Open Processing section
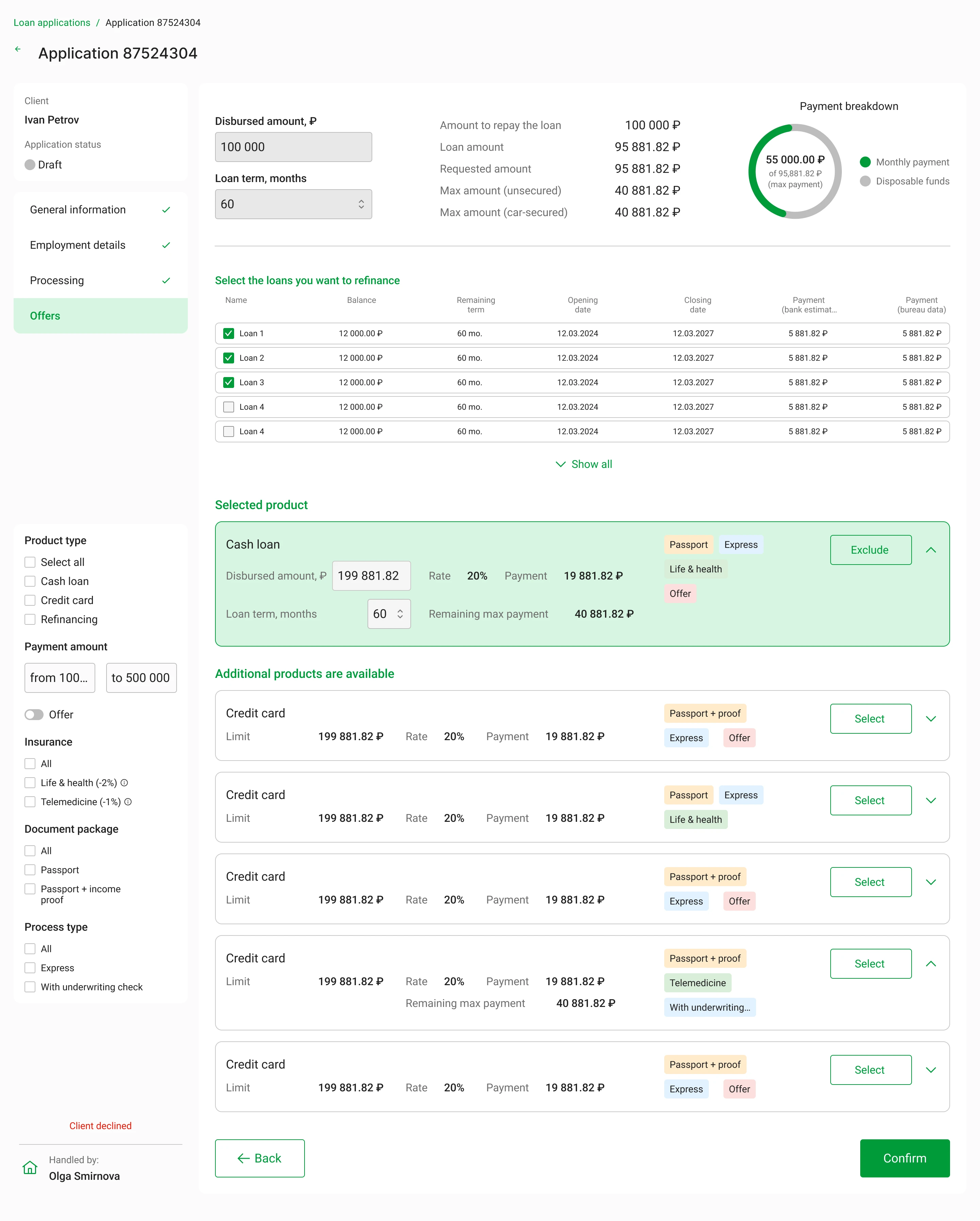Viewport: 980px width, 1221px height. point(100,281)
